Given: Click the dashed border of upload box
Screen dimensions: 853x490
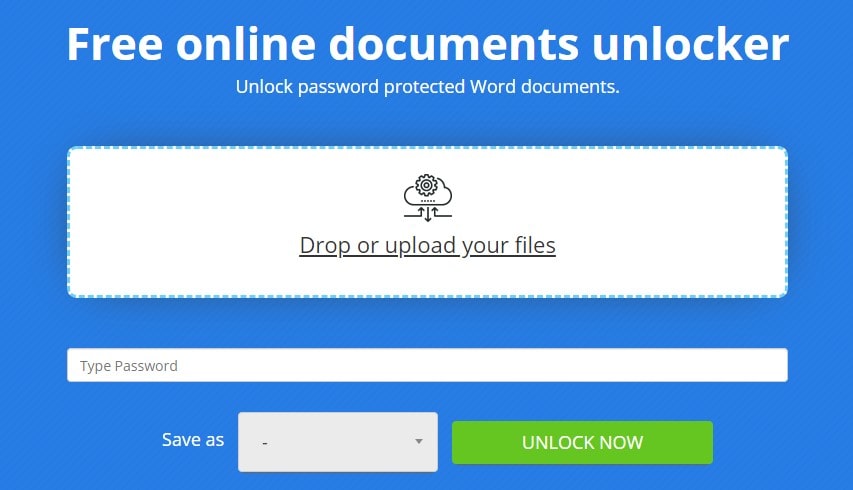Looking at the screenshot, I should coord(428,147).
